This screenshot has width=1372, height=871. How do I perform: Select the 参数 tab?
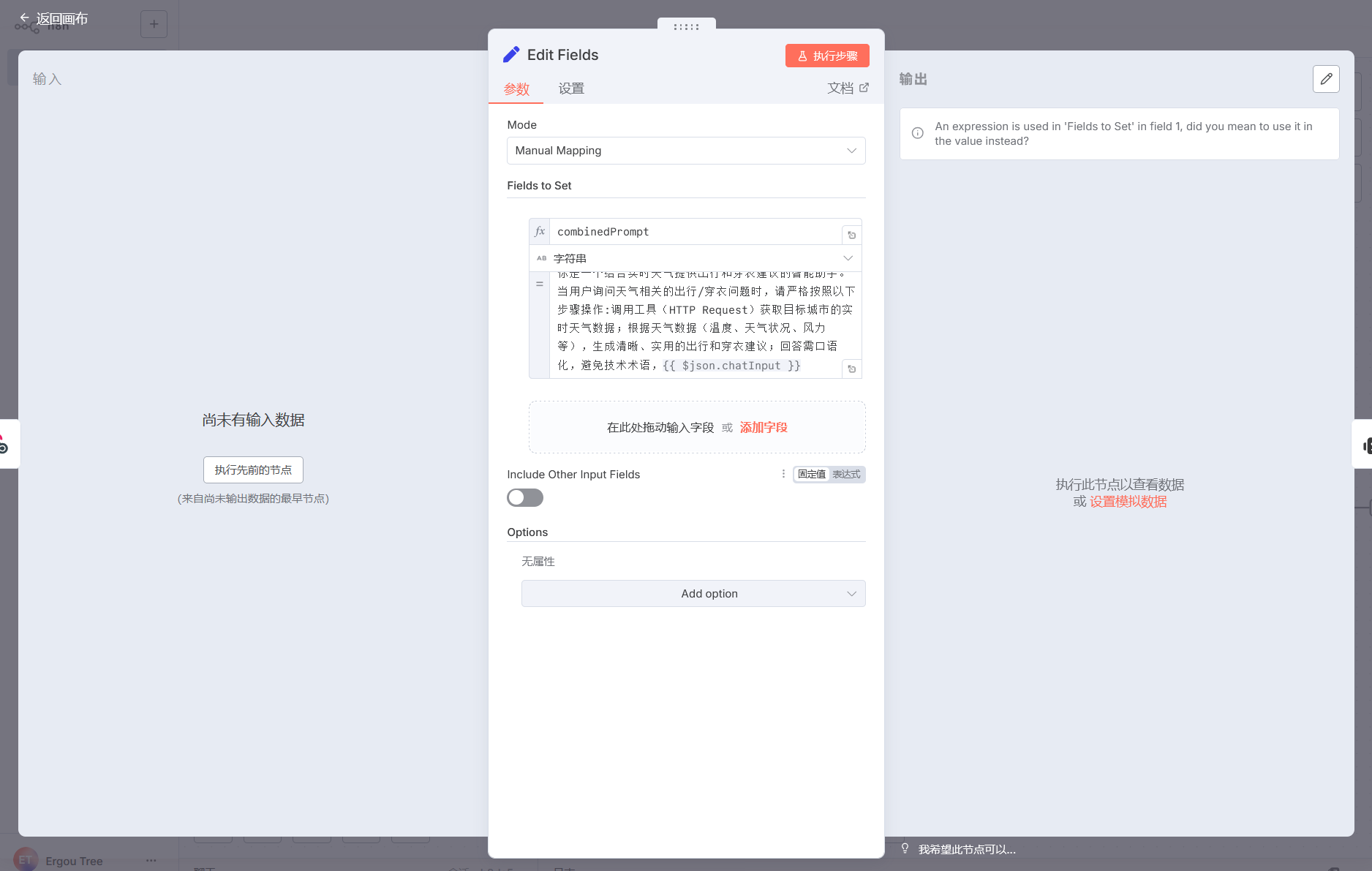pos(516,88)
